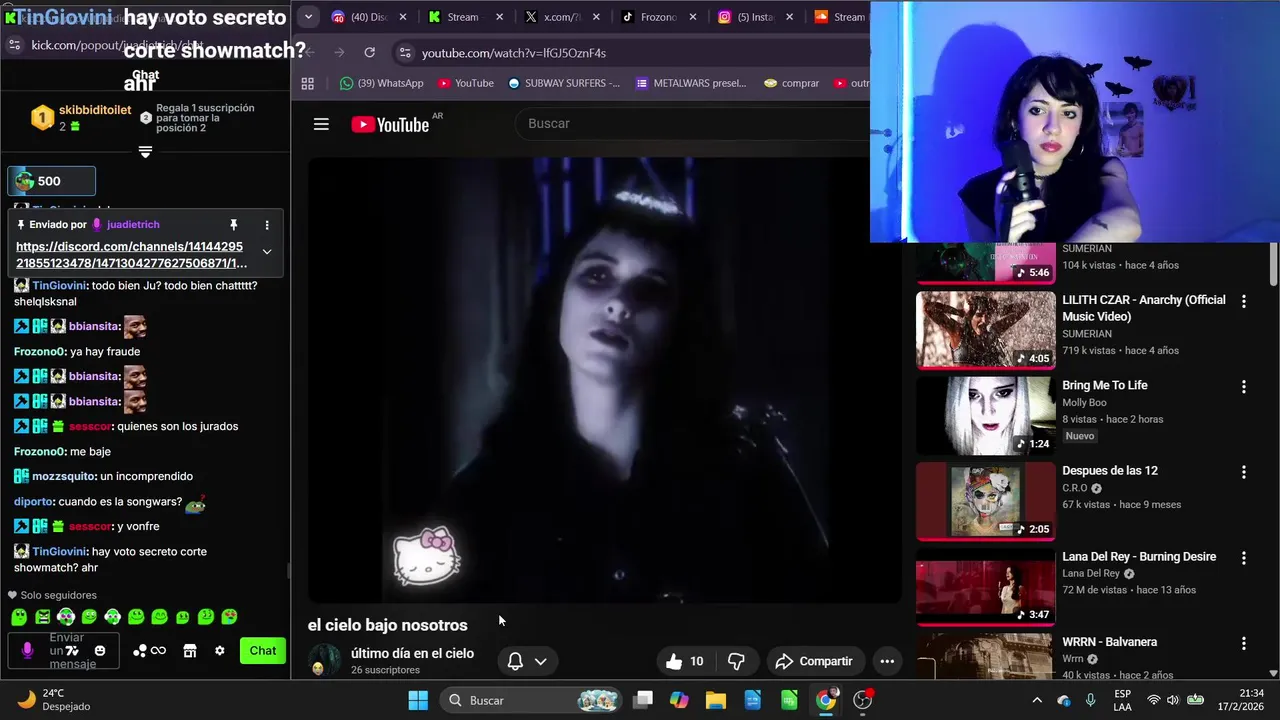Send the heart-eyes green emote

[229, 617]
